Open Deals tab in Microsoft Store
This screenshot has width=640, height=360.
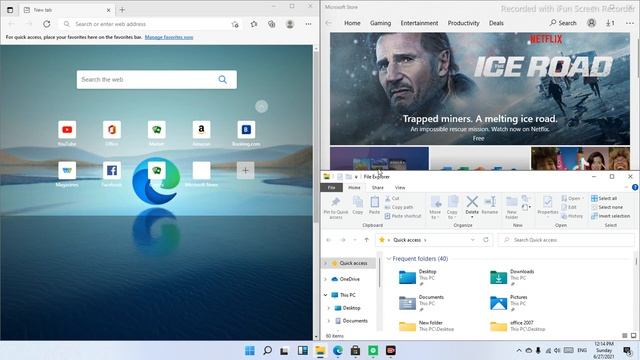tap(496, 23)
